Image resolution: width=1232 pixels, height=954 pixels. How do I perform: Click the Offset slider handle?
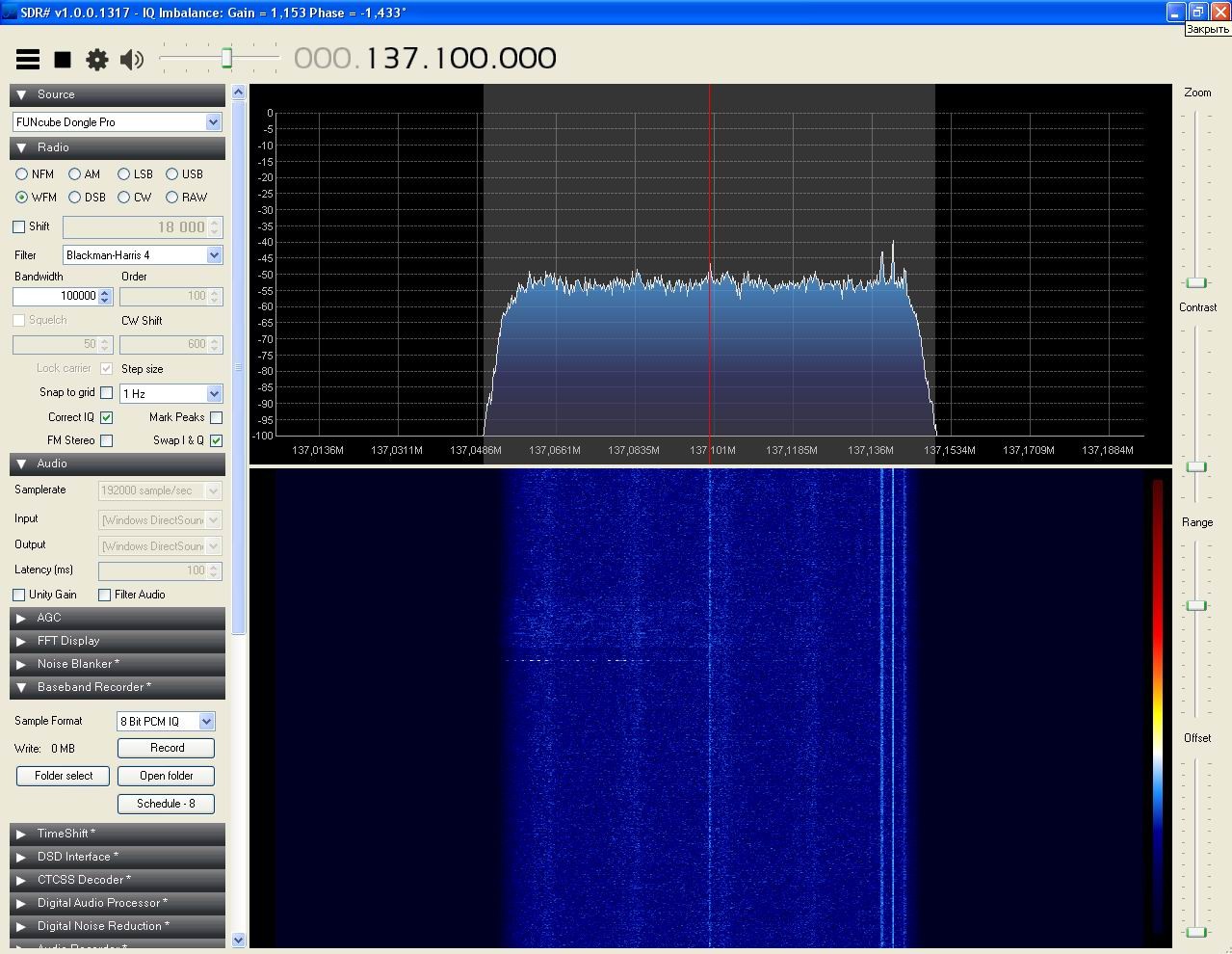pos(1196,932)
